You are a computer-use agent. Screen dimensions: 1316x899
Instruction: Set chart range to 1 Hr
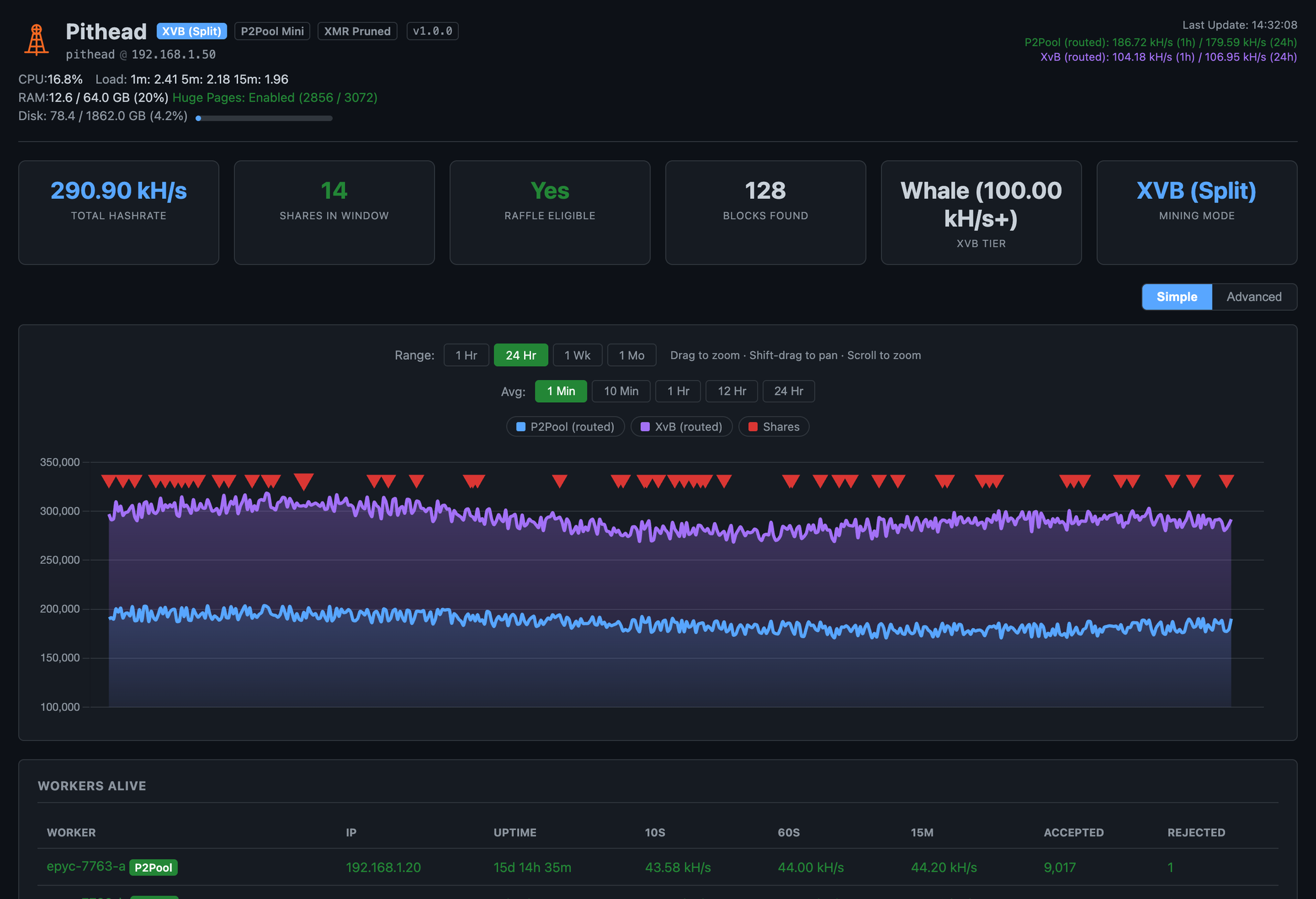466,355
